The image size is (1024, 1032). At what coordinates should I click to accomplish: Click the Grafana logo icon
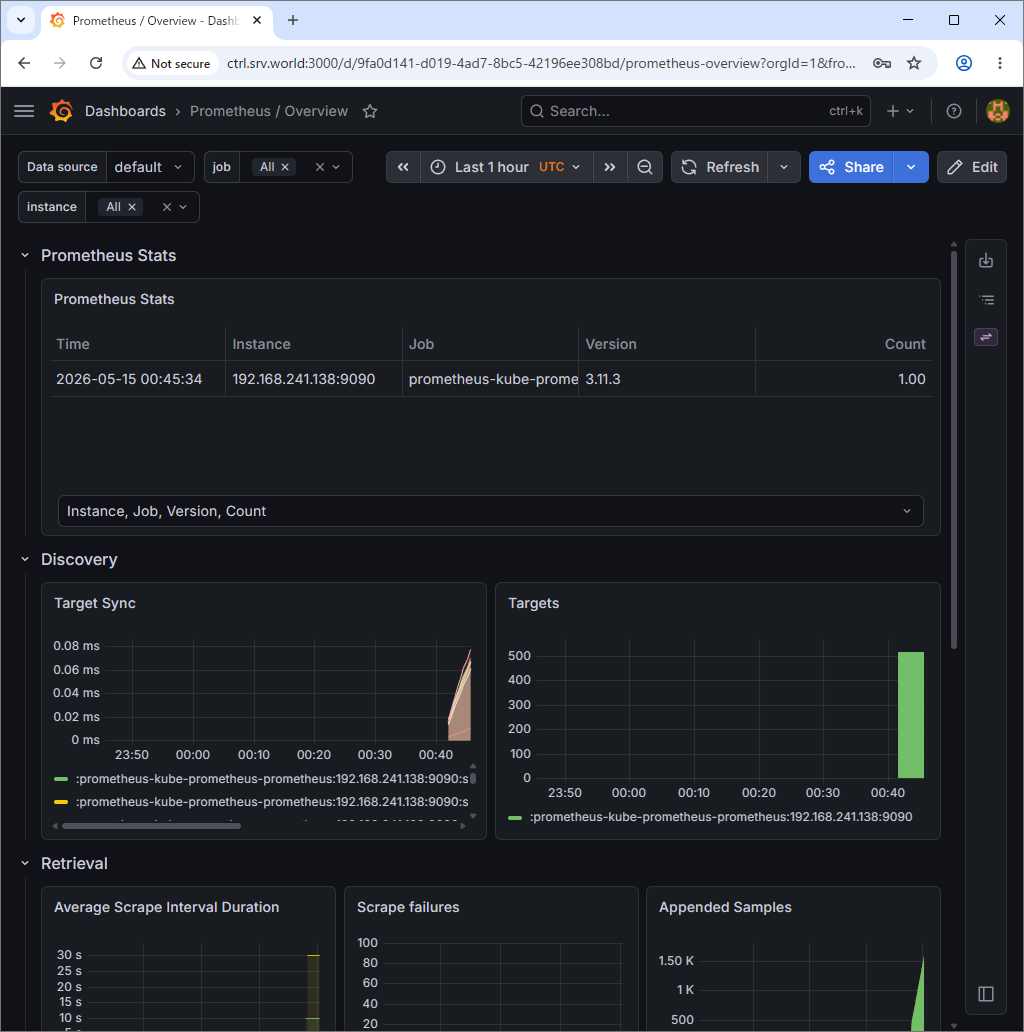(61, 111)
